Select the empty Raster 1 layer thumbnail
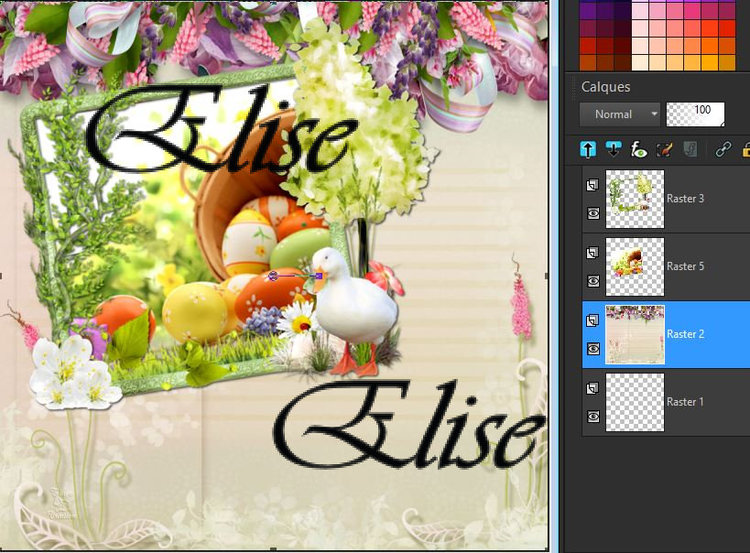Image resolution: width=750 pixels, height=553 pixels. click(635, 402)
